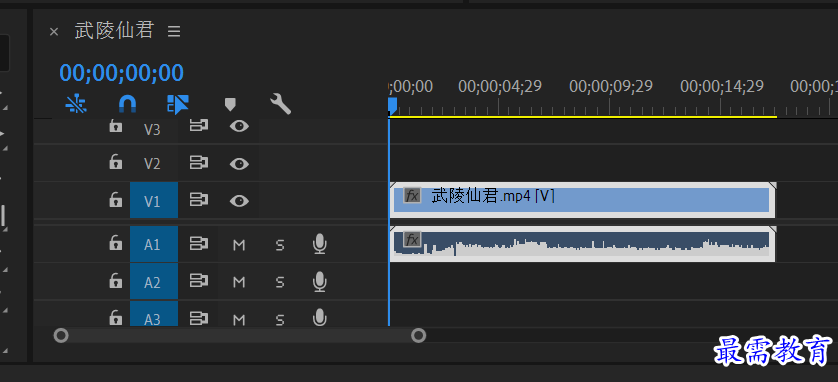The image size is (838, 382).
Task: Target the V2 track header
Action: point(153,163)
